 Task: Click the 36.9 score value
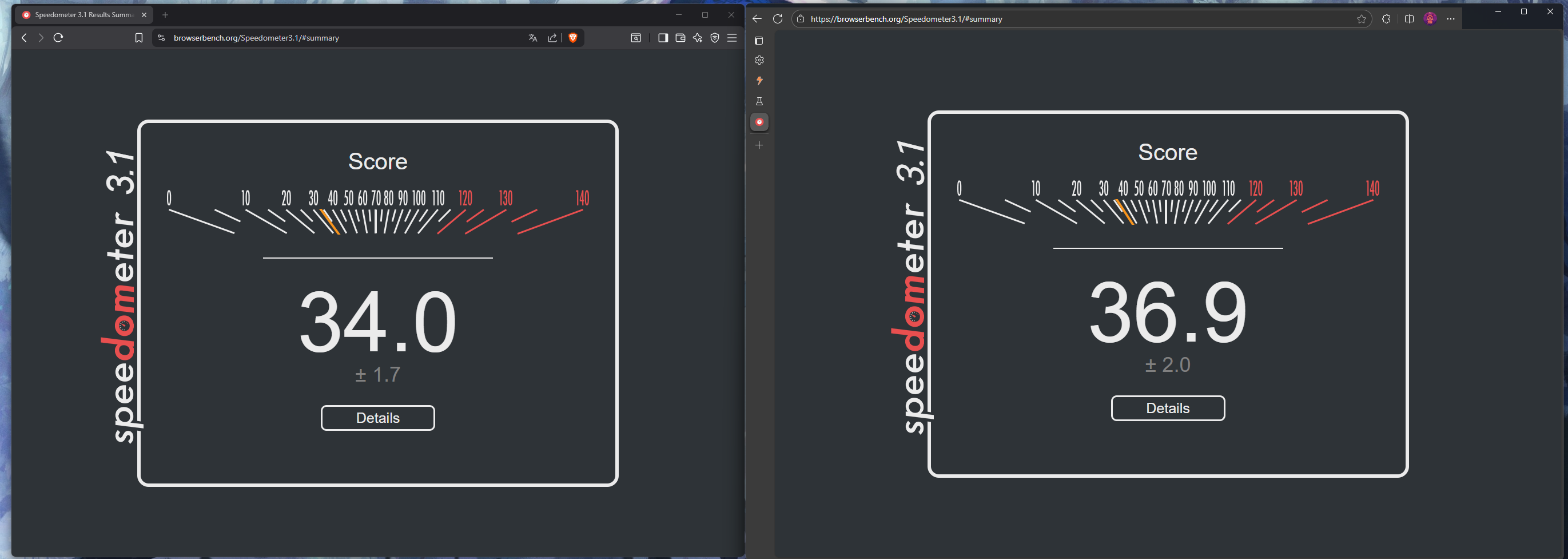tap(1168, 311)
